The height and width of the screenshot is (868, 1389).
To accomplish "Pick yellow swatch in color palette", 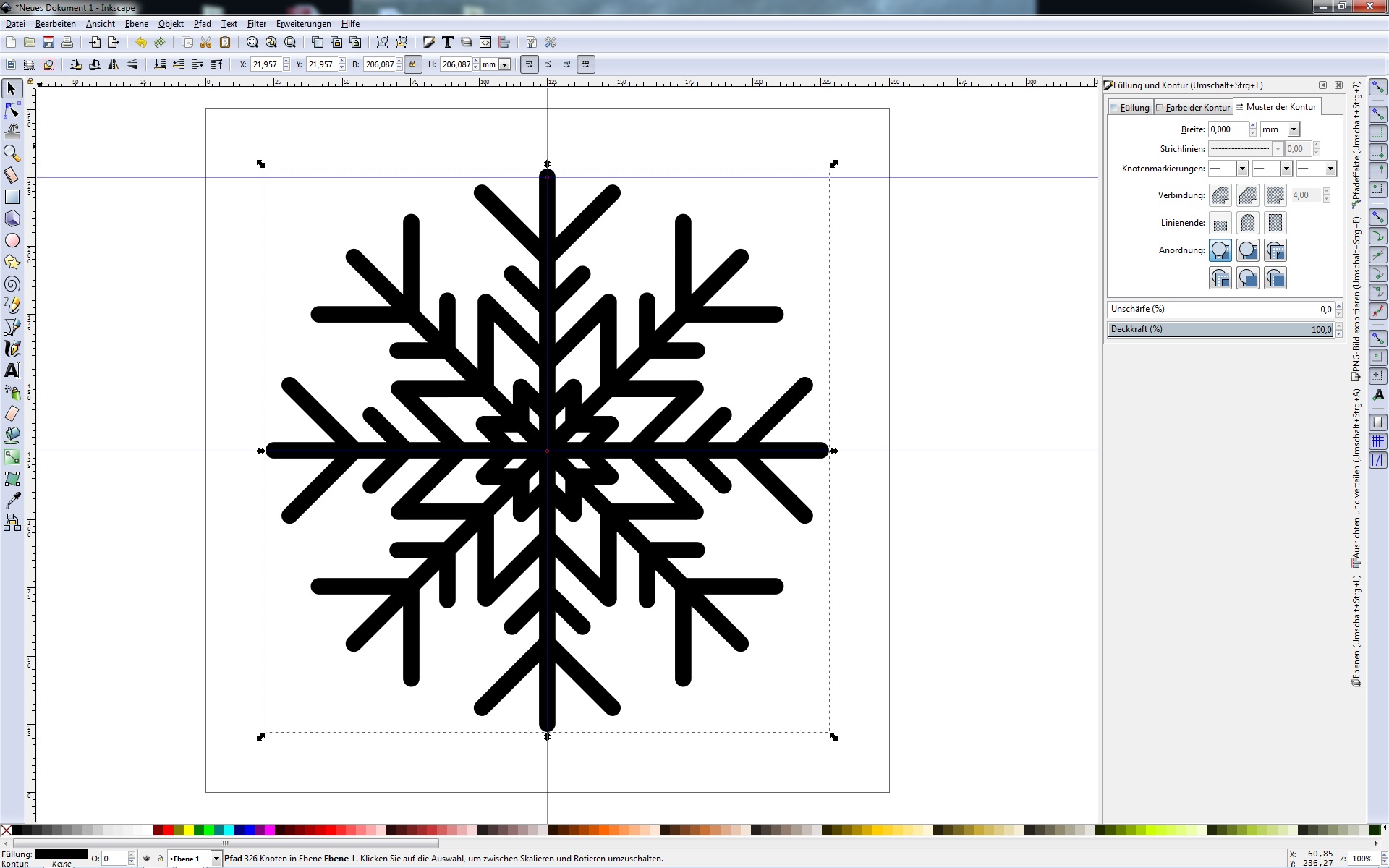I will (188, 830).
